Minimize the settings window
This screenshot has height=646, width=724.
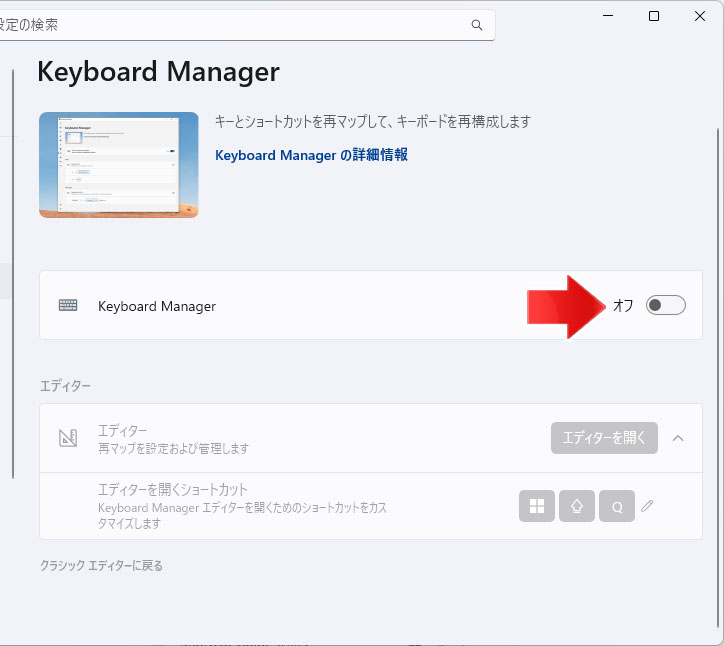(608, 16)
